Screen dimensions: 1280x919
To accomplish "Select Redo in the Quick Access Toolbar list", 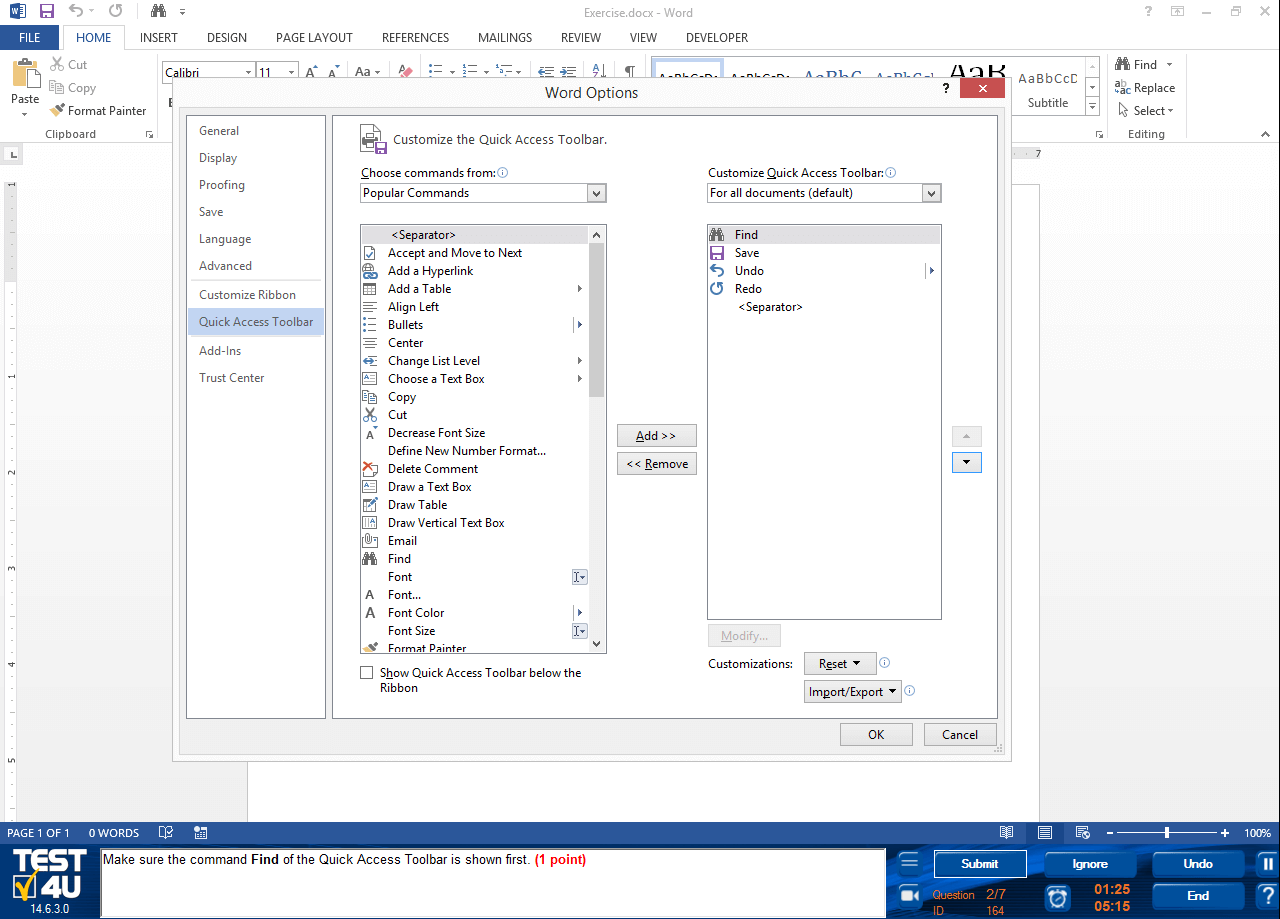I will pyautogui.click(x=824, y=289).
